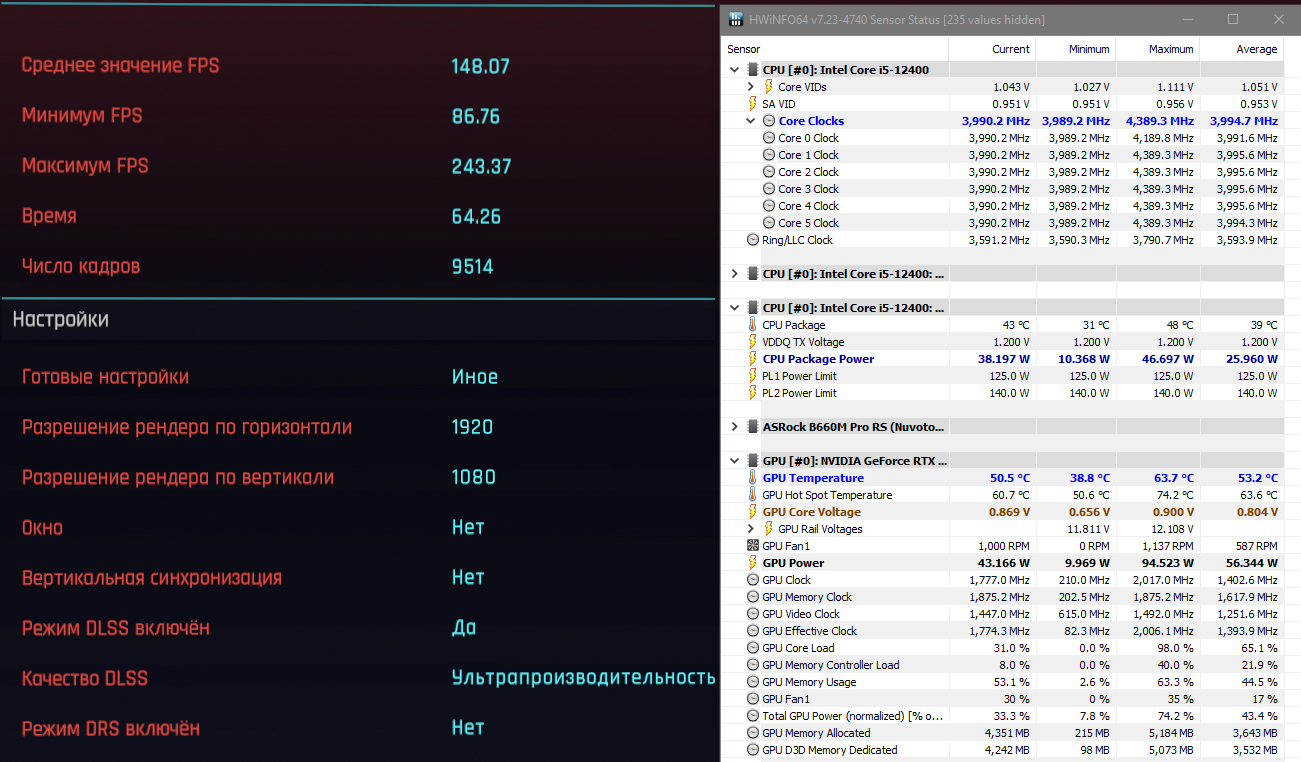Viewport: 1301px width, 762px height.
Task: Click the SA VID lightning icon
Action: coord(753,104)
